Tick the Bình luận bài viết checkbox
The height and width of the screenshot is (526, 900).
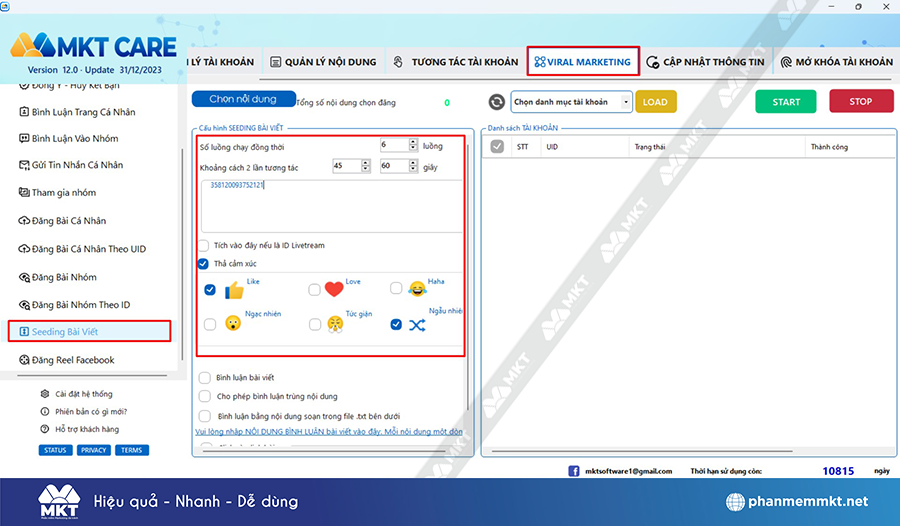(204, 377)
